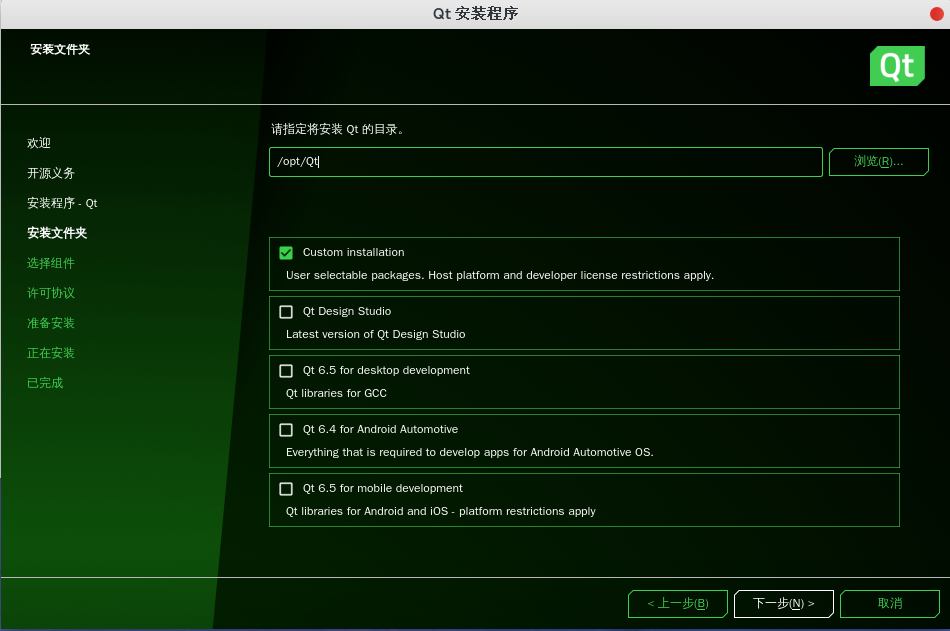Uncheck the Custom installation checkbox
Image resolution: width=950 pixels, height=631 pixels.
coord(286,253)
